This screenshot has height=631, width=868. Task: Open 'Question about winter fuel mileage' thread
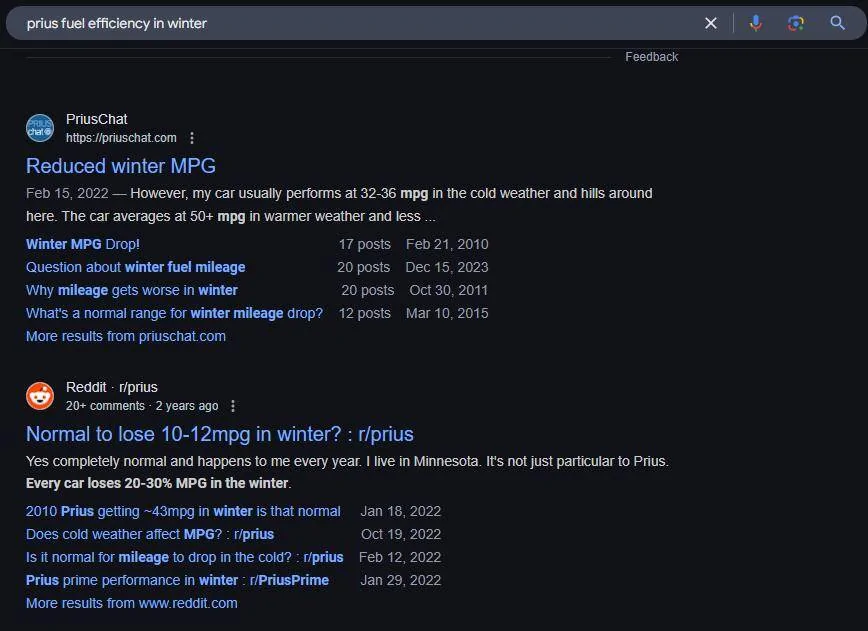click(136, 267)
